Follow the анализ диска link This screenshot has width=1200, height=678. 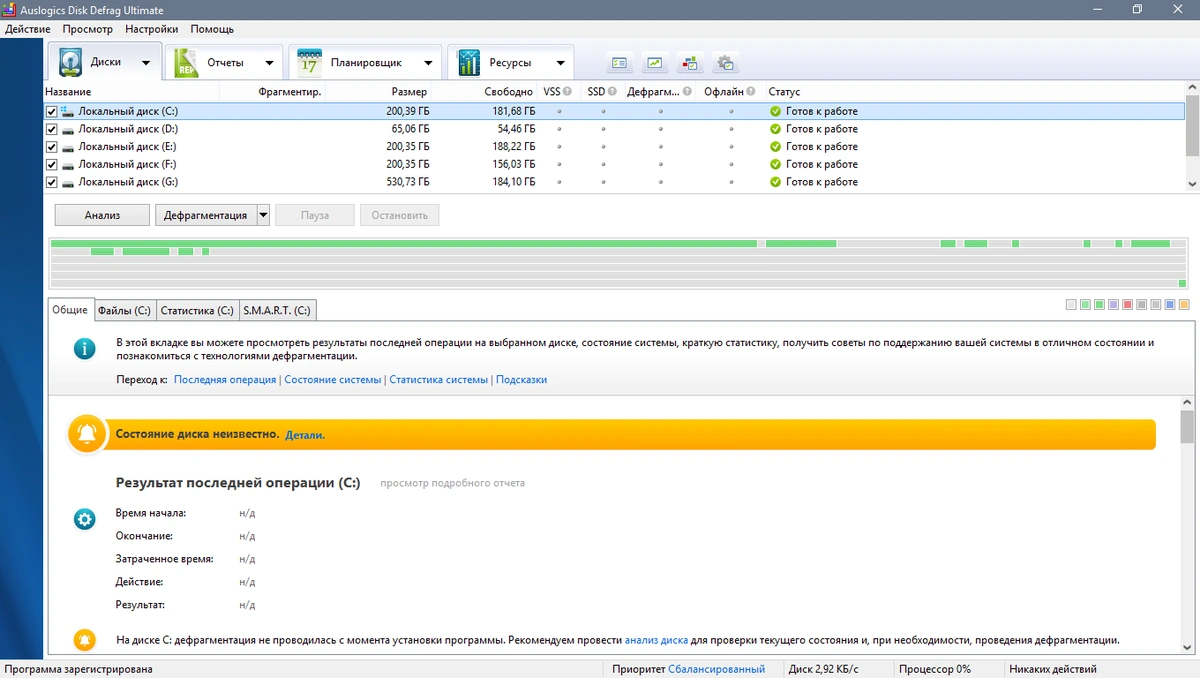coord(656,640)
